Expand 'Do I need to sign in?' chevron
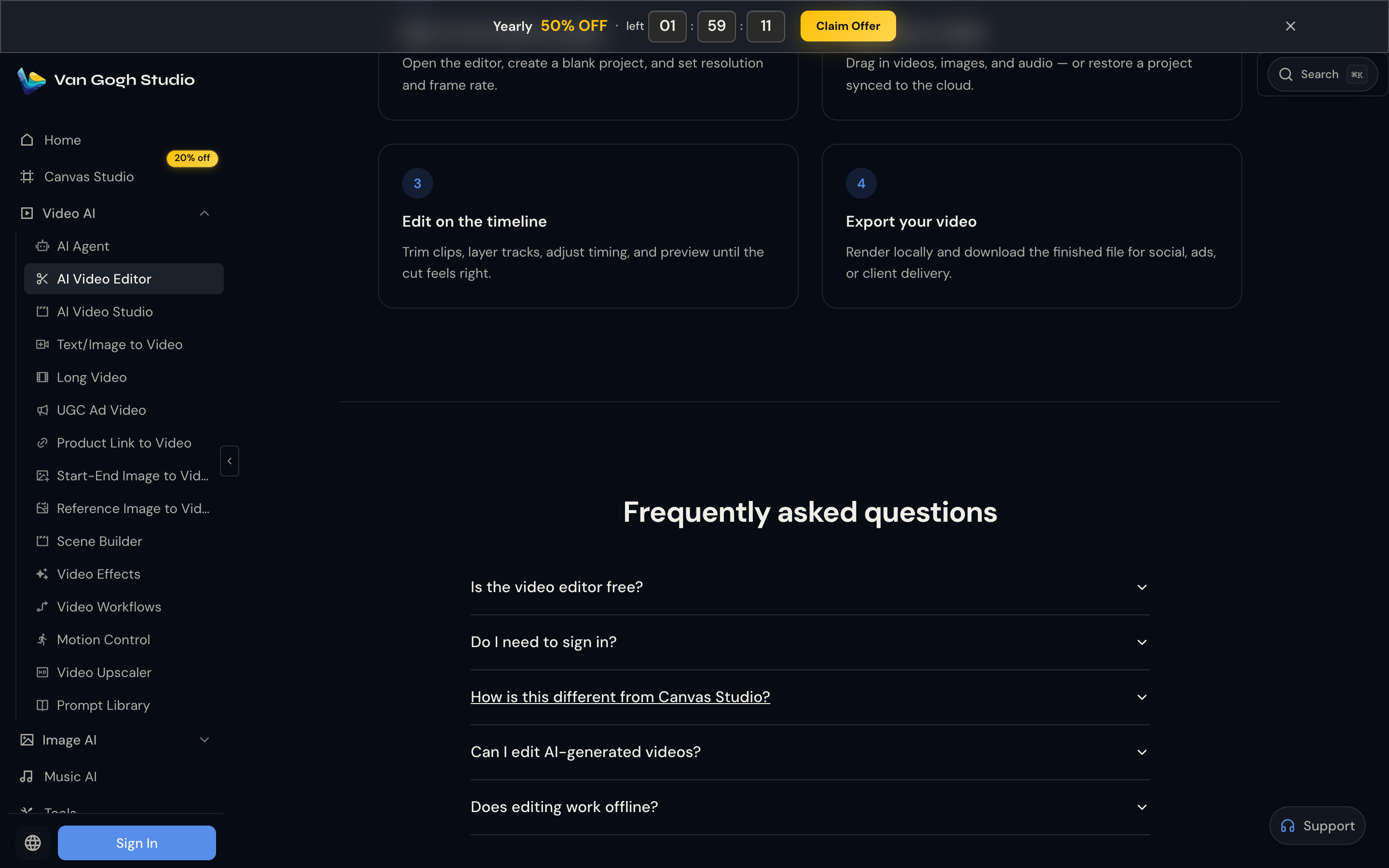The image size is (1389, 868). (x=1142, y=642)
